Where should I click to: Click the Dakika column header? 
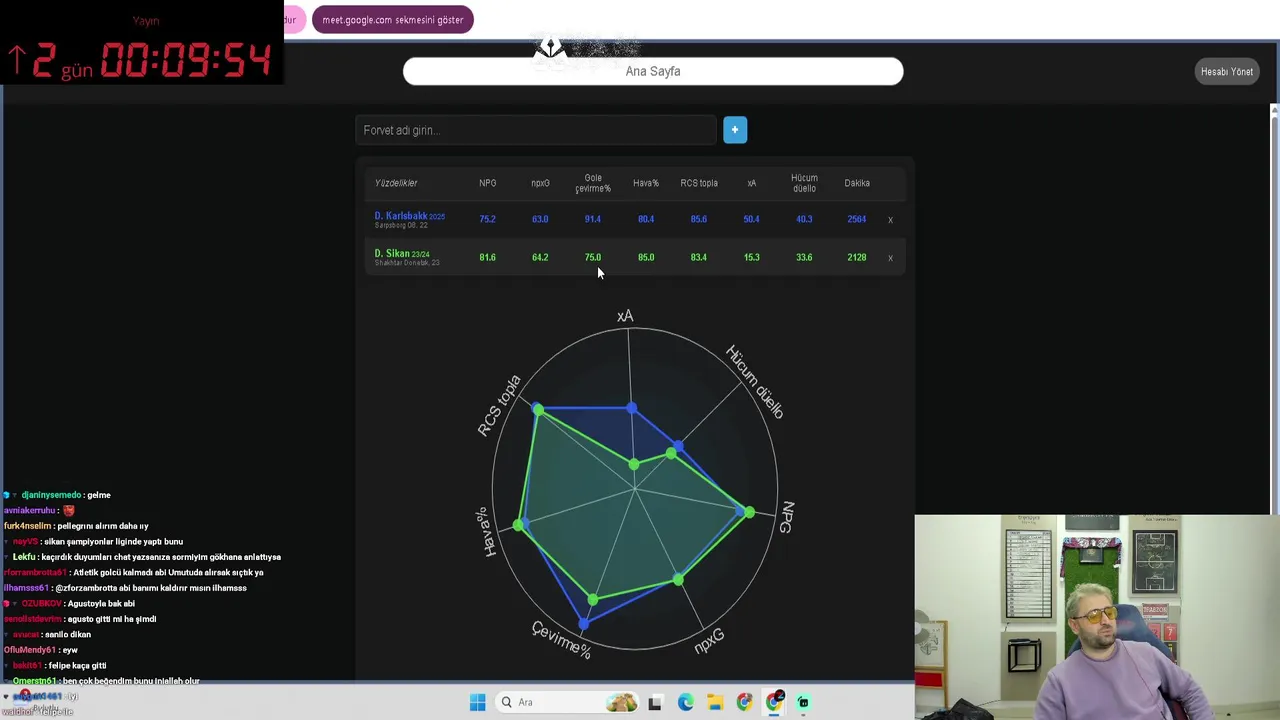click(857, 183)
